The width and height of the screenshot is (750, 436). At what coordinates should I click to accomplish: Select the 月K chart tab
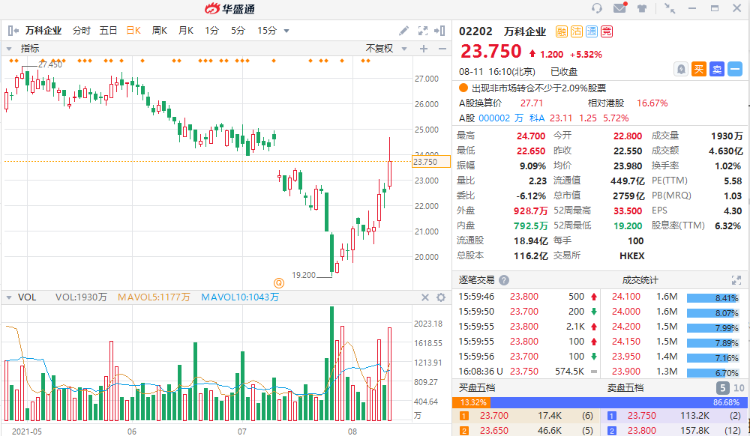pos(186,31)
